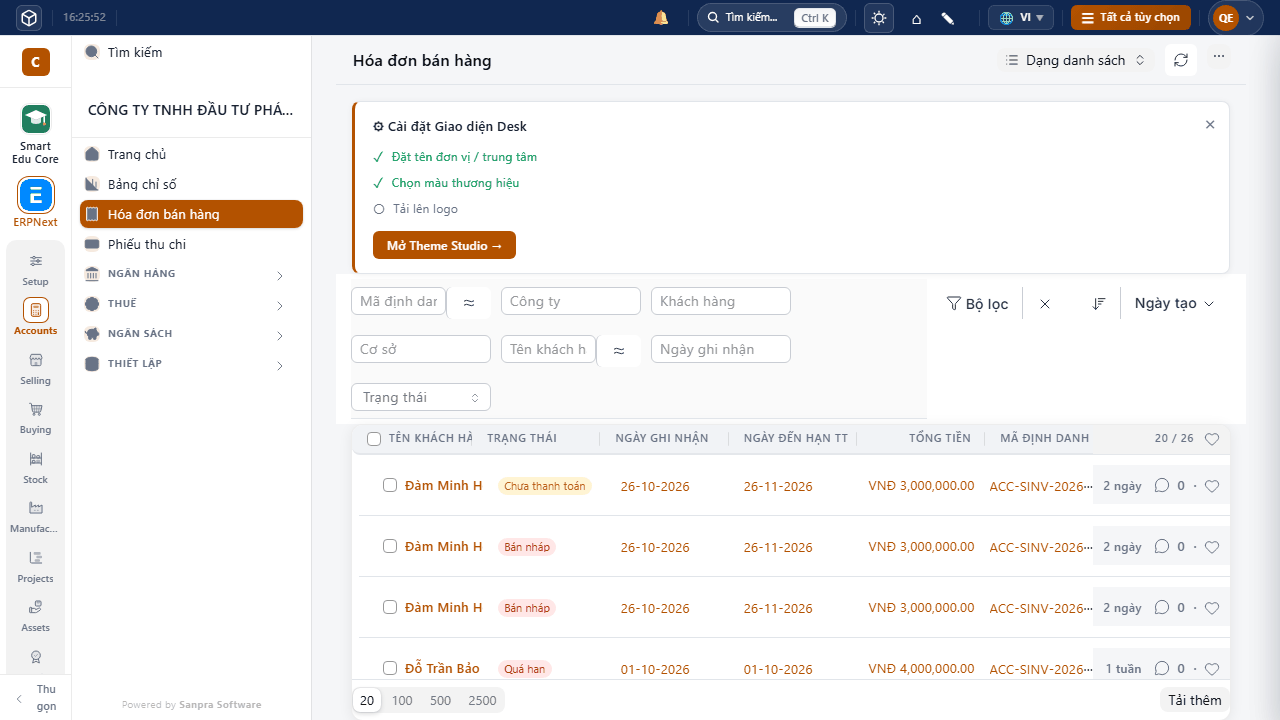This screenshot has width=1280, height=720.
Task: Open Trang chủ in sidebar
Action: [x=191, y=154]
